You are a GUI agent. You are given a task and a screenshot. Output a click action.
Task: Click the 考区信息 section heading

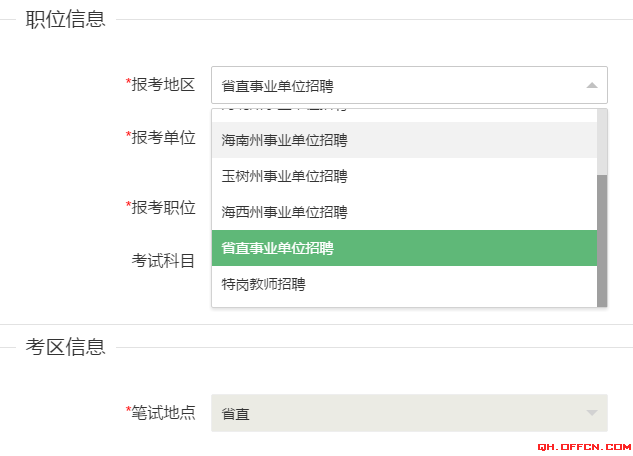[x=65, y=347]
